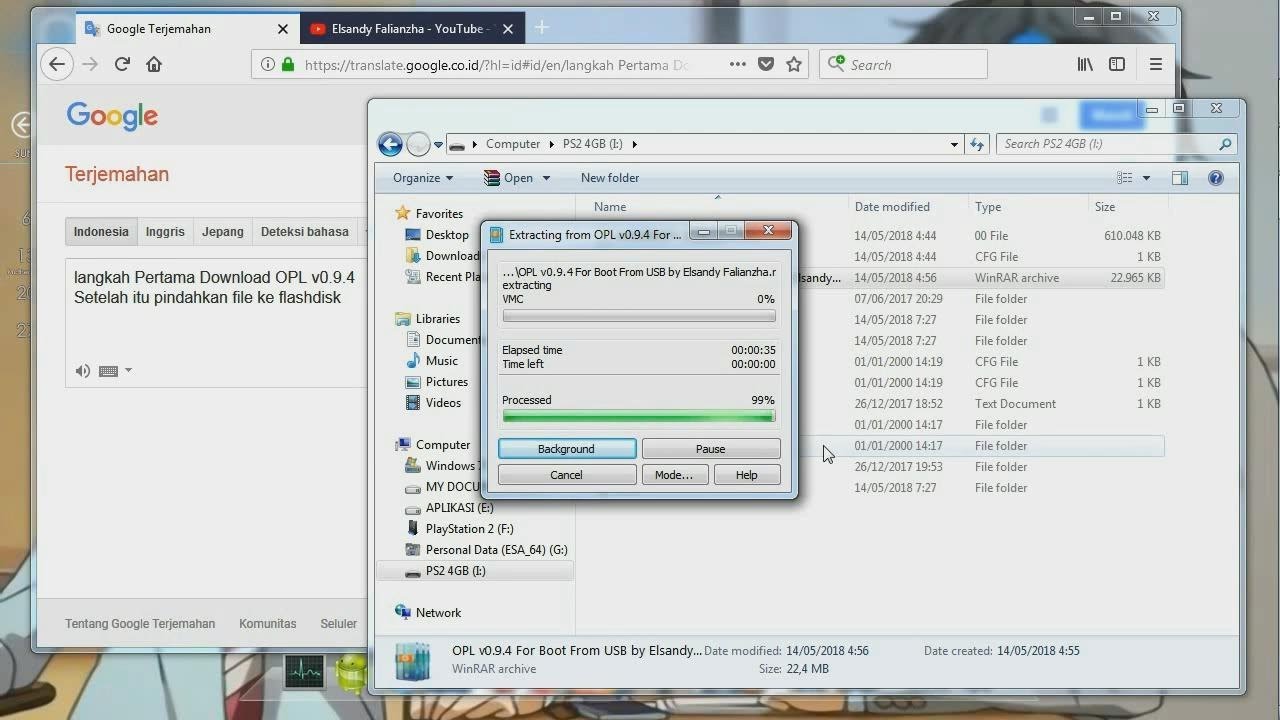Select Jepang source language tab
Screen dimensions: 1280x720
[x=222, y=232]
